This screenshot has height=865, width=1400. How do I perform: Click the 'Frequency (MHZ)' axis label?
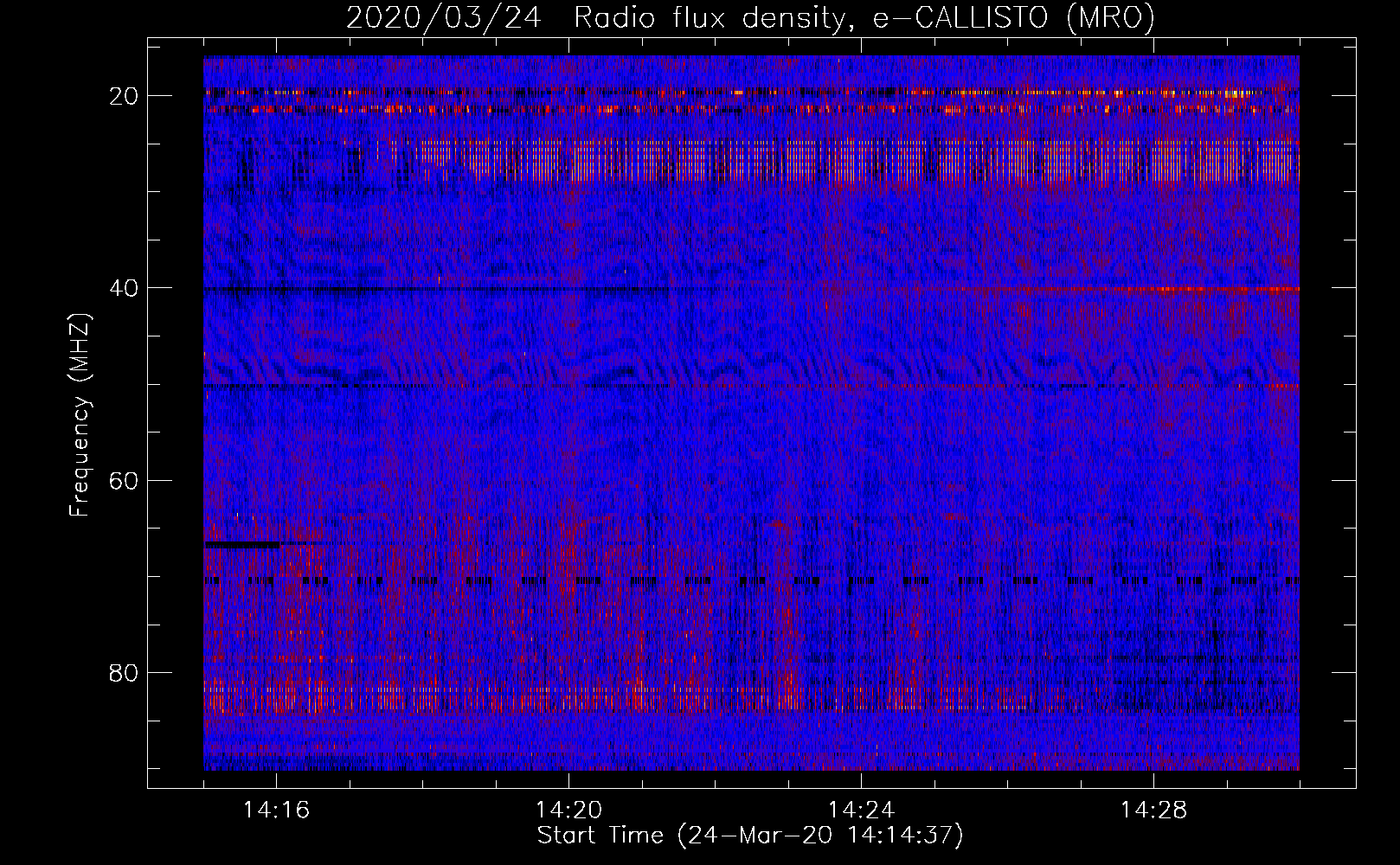tap(80, 415)
